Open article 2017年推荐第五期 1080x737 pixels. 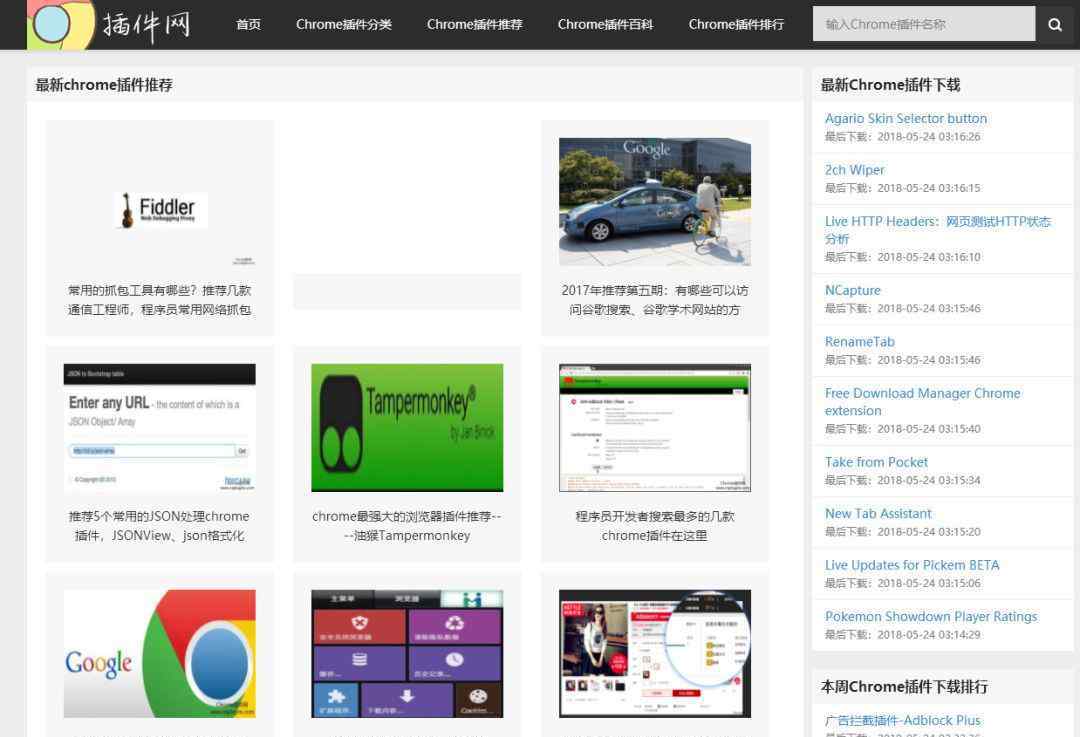click(x=655, y=300)
